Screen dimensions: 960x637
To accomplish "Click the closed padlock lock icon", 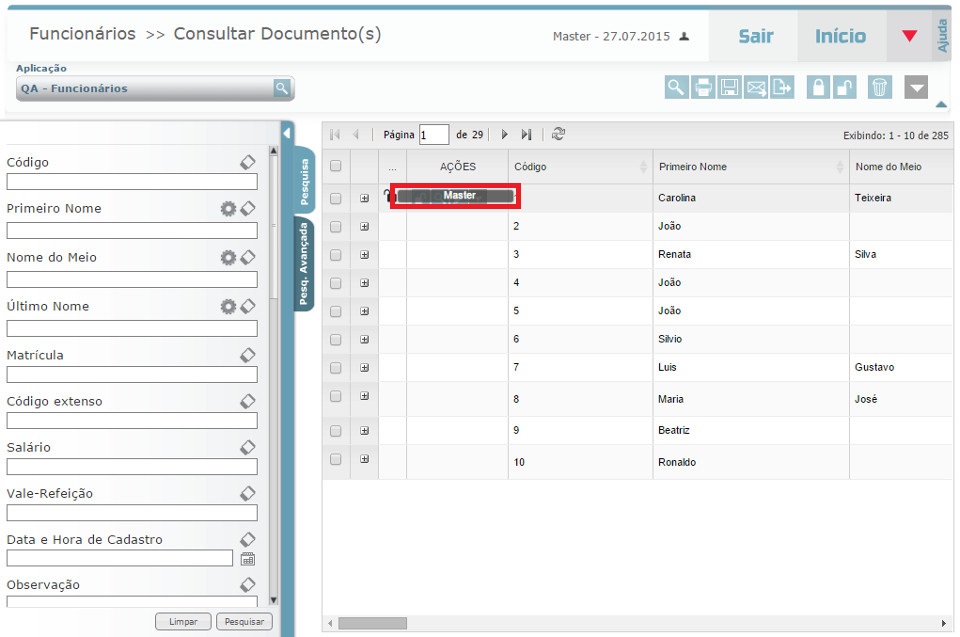I will point(818,87).
